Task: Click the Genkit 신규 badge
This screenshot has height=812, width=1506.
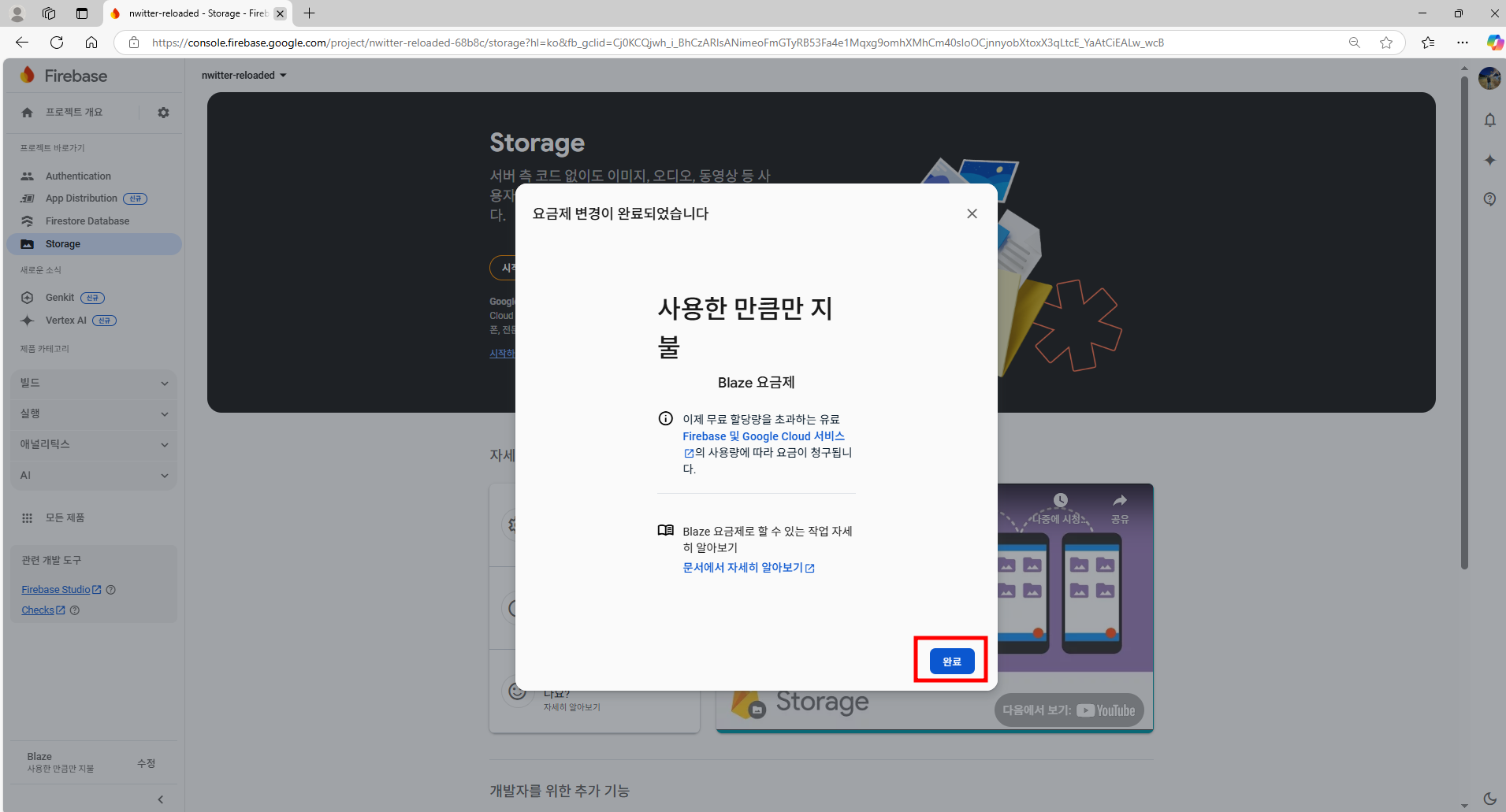Action: coord(92,298)
